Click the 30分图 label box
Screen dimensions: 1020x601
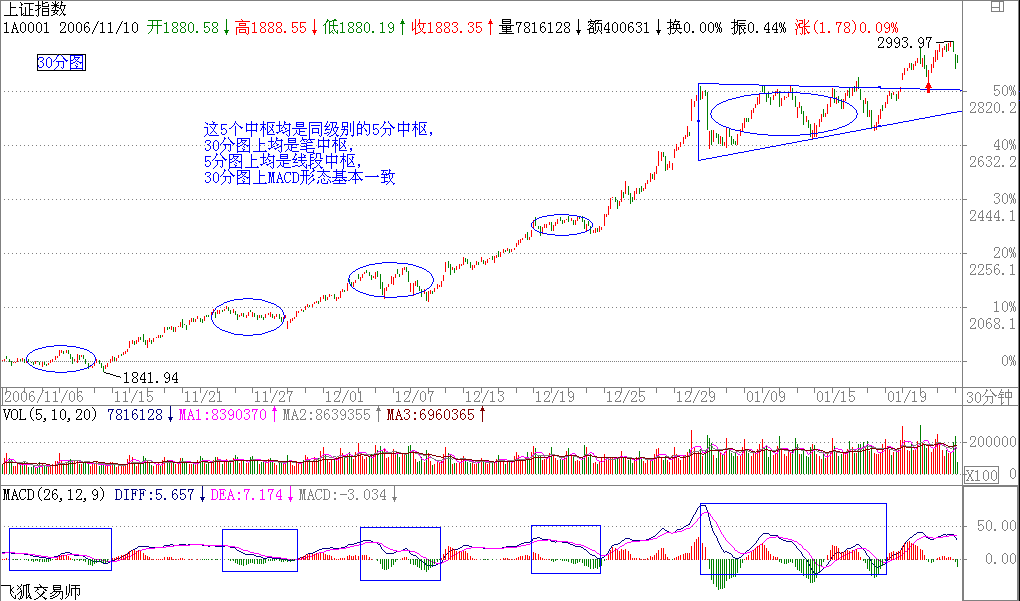coord(61,63)
